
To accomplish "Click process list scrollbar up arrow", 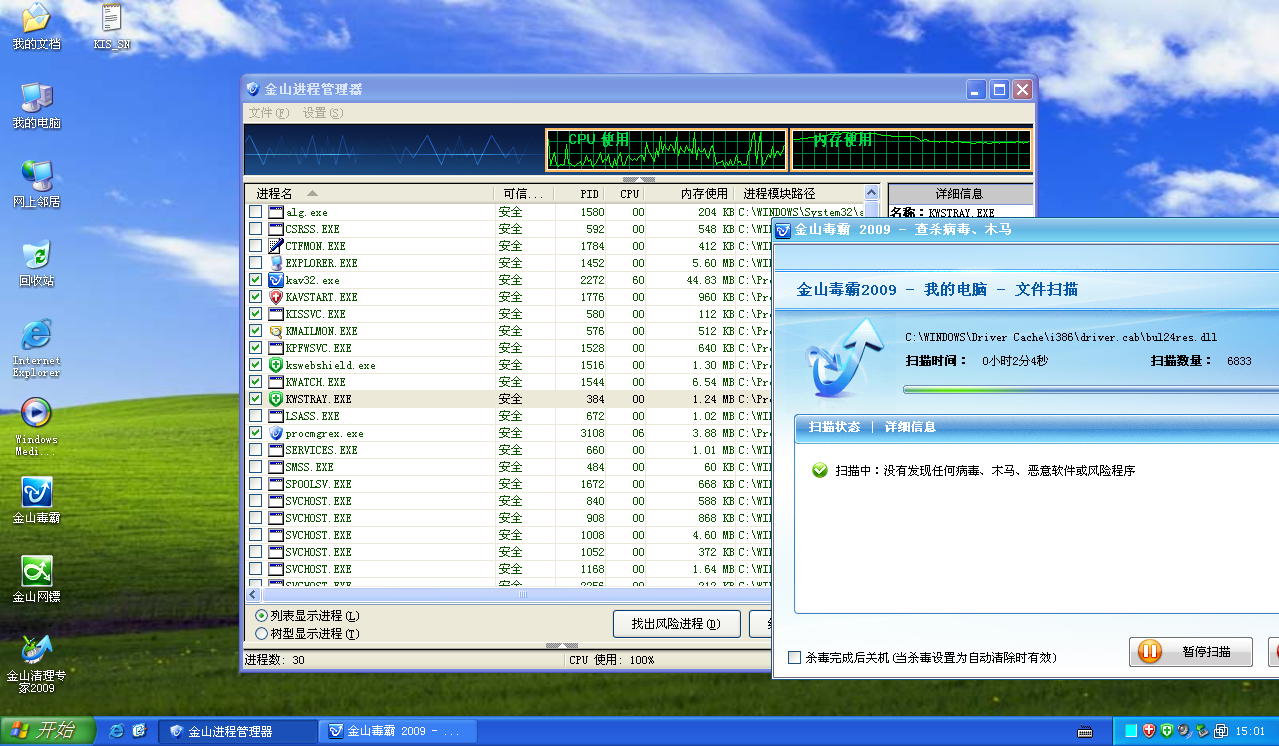I will [871, 193].
